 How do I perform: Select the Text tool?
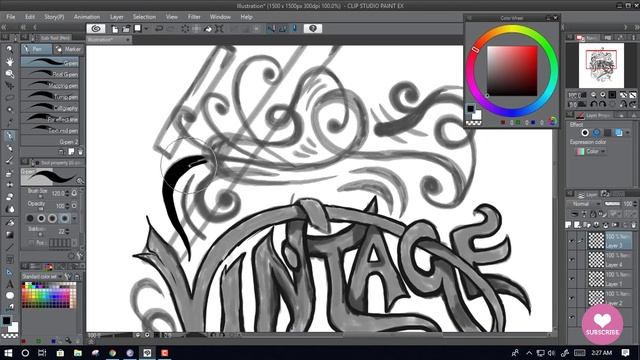pos(9,284)
